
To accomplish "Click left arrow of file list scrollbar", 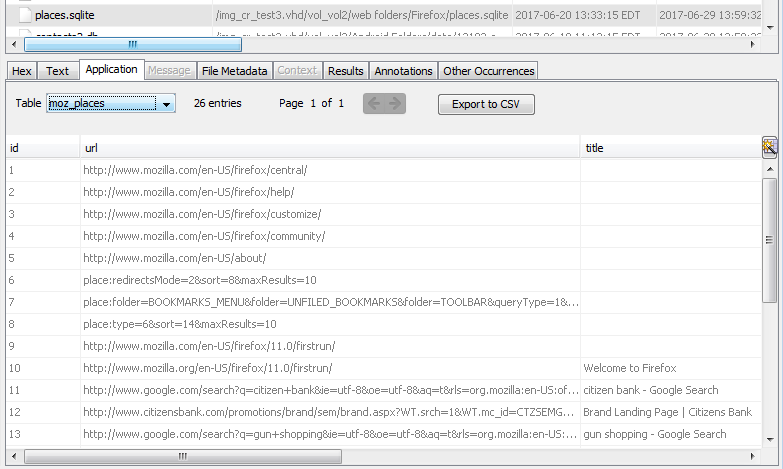I will (14, 44).
